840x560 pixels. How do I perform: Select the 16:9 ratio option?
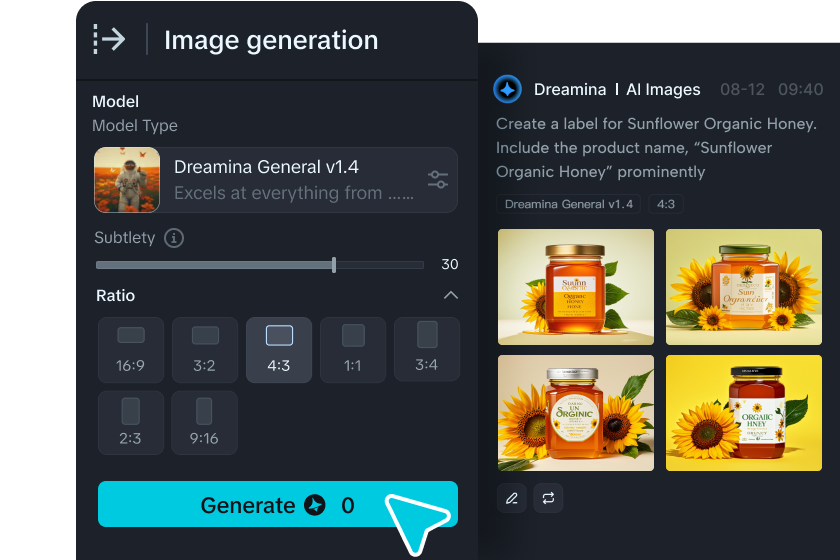tap(131, 350)
